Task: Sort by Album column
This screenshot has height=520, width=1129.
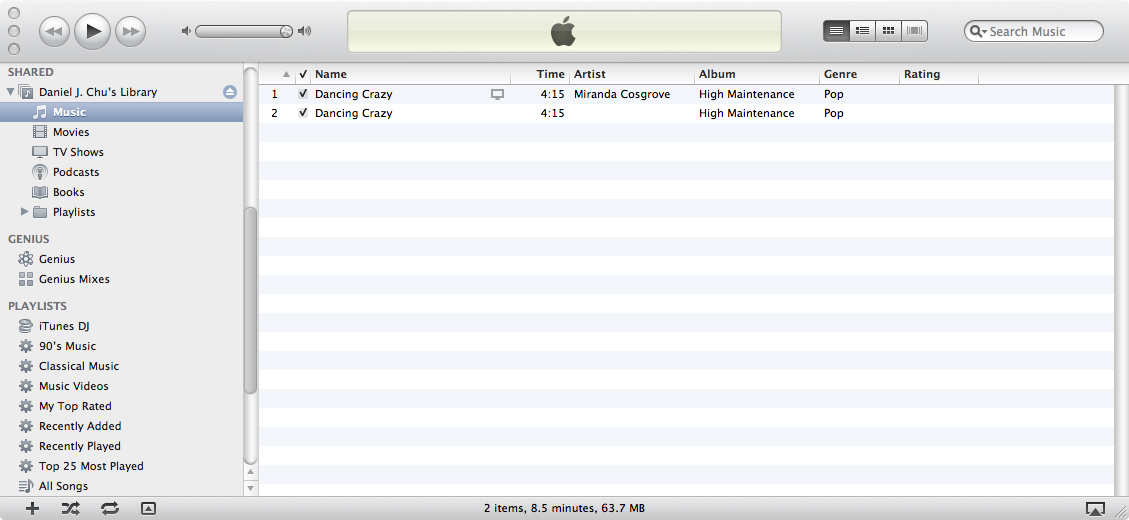Action: tap(757, 74)
